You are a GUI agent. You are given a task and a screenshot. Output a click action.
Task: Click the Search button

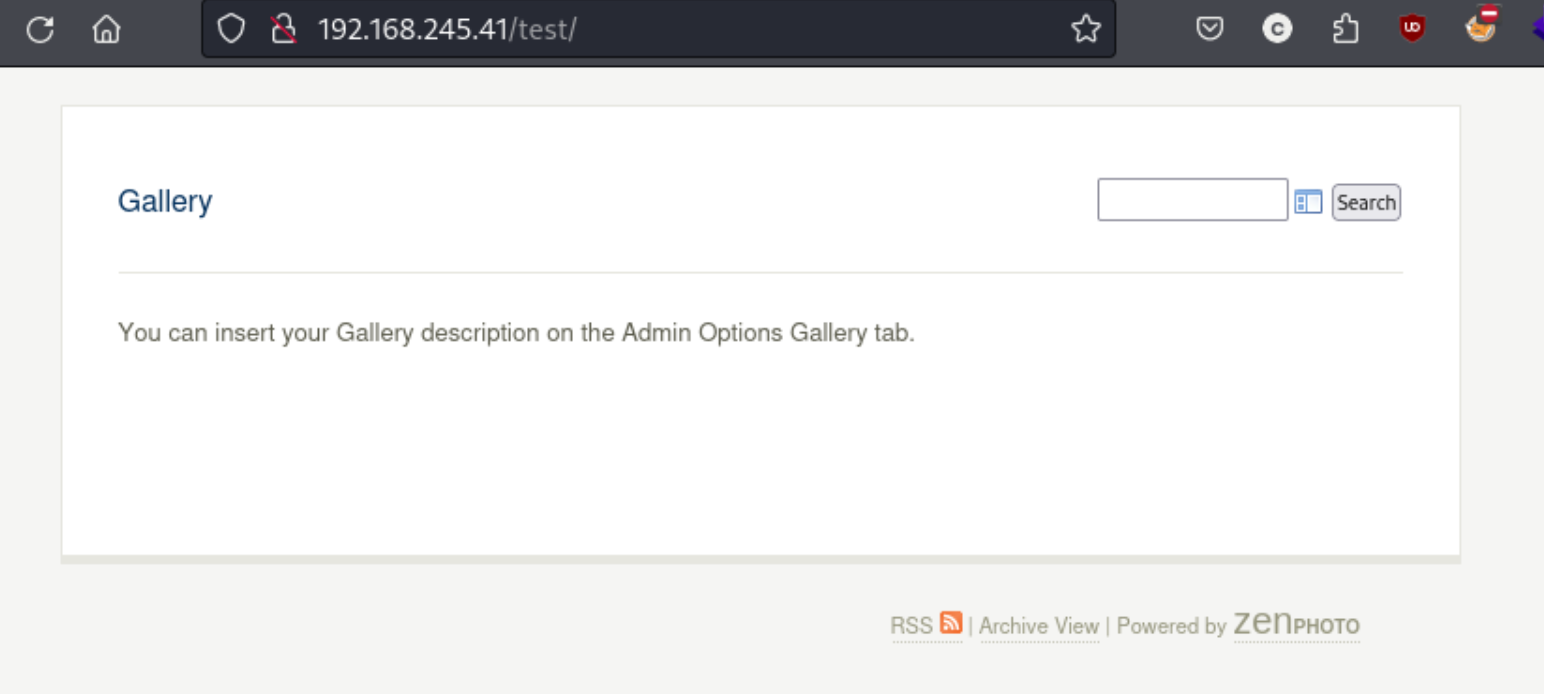[x=1366, y=203]
